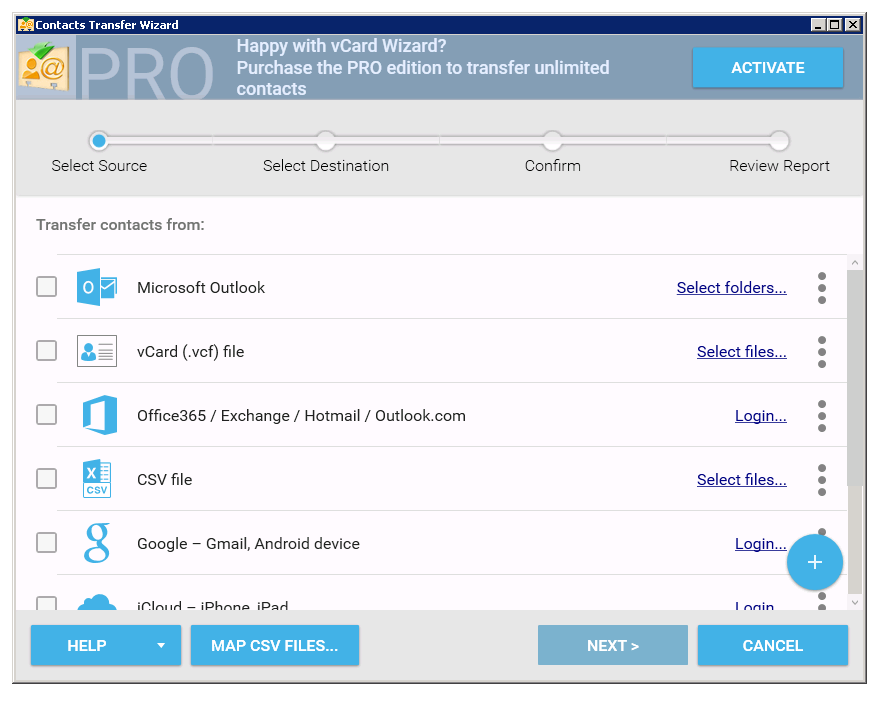Image resolution: width=893 pixels, height=707 pixels.
Task: Click the scrollbar up arrow
Action: (854, 263)
